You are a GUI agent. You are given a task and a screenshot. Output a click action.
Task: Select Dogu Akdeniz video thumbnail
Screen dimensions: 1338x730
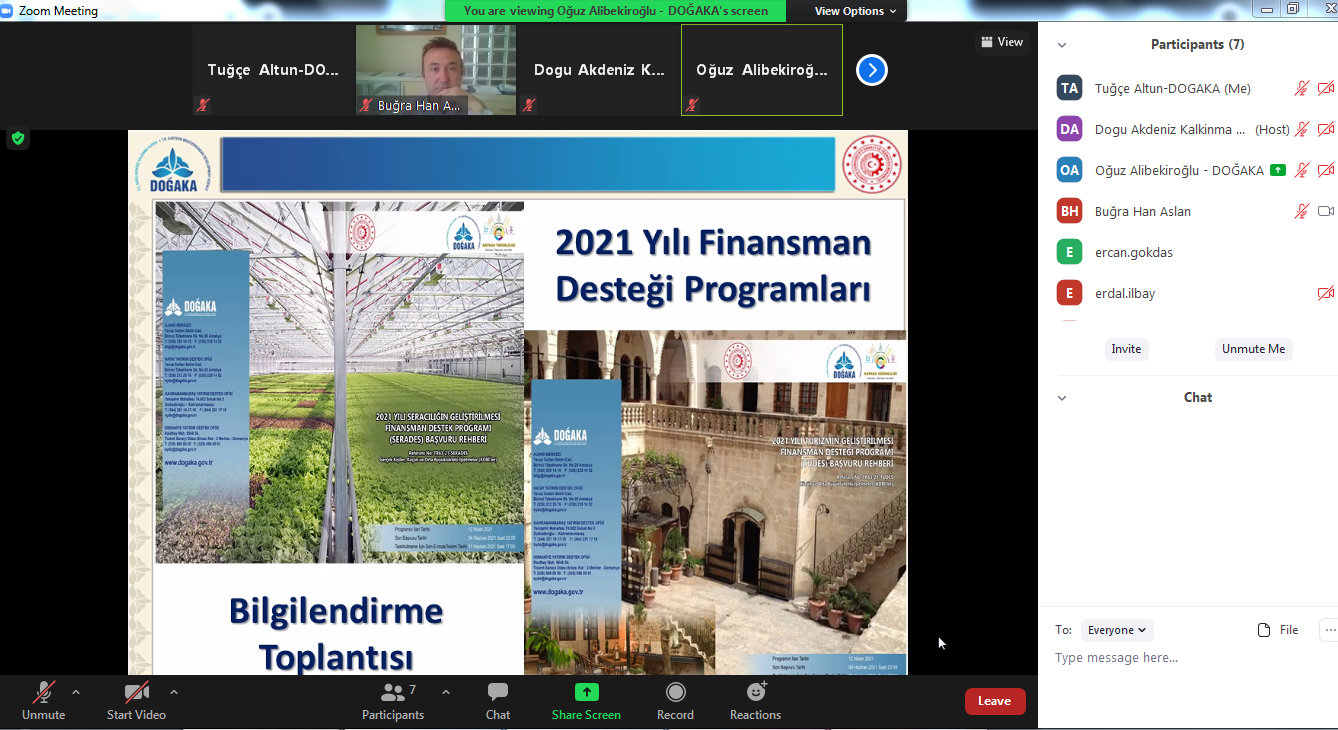coord(599,70)
